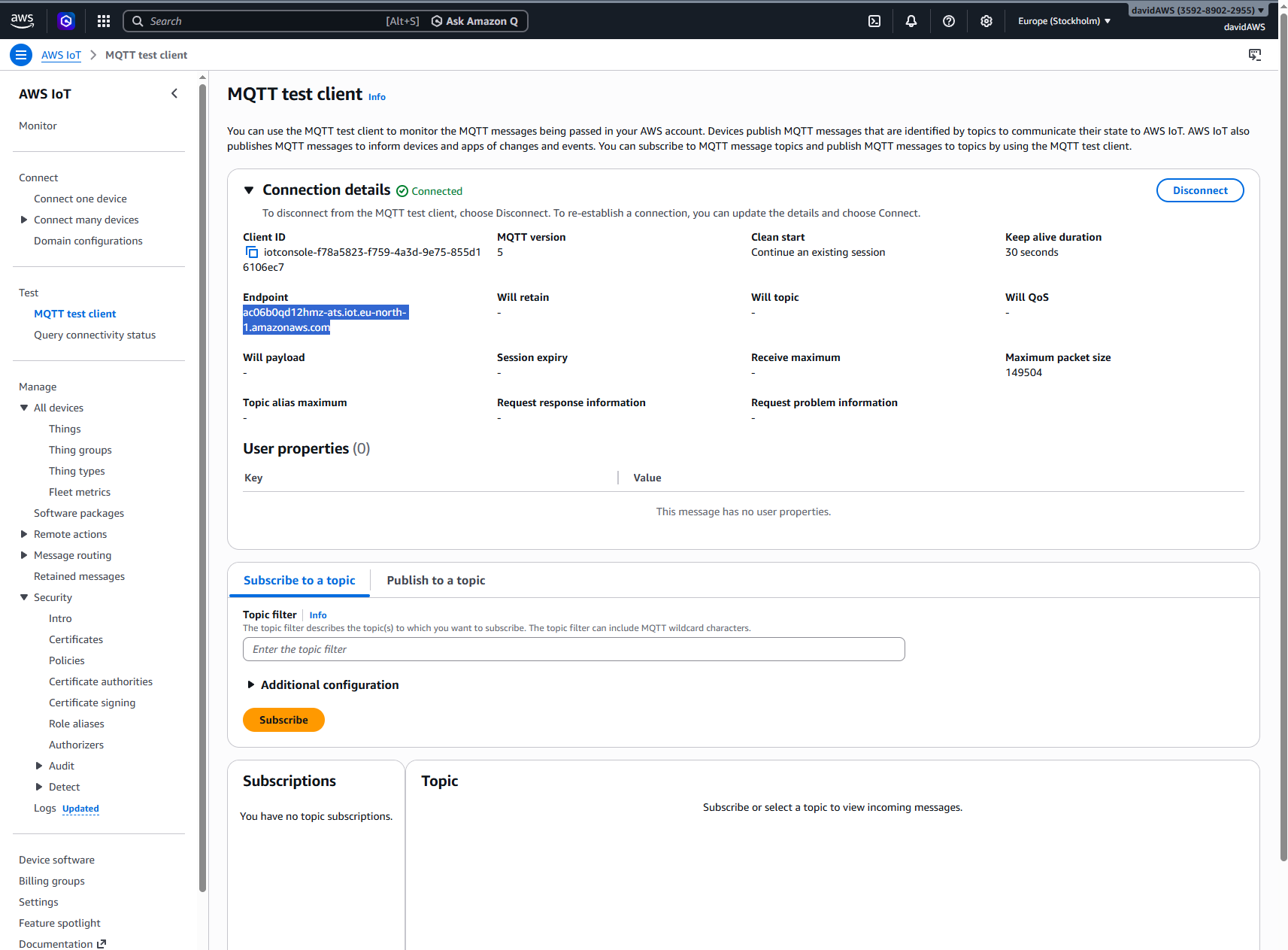Open Certificate authorities
The image size is (1288, 950).
(101, 681)
